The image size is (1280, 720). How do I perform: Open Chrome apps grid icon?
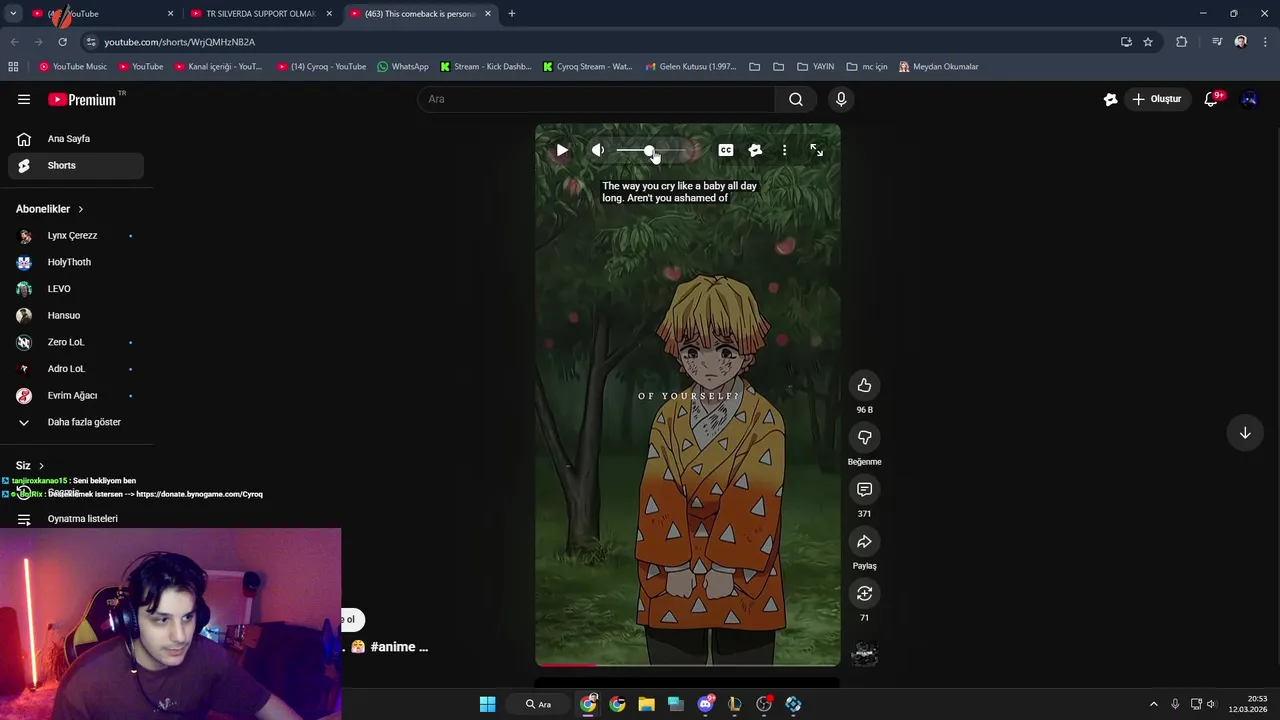[13, 67]
